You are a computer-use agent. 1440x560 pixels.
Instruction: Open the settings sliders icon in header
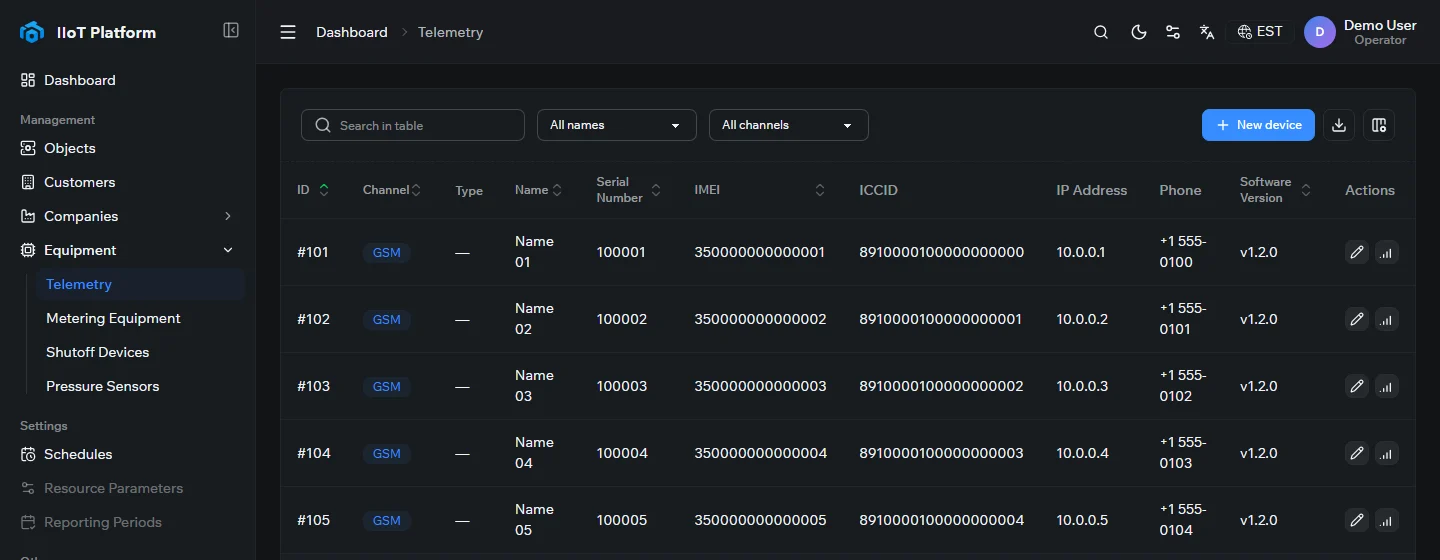1173,32
